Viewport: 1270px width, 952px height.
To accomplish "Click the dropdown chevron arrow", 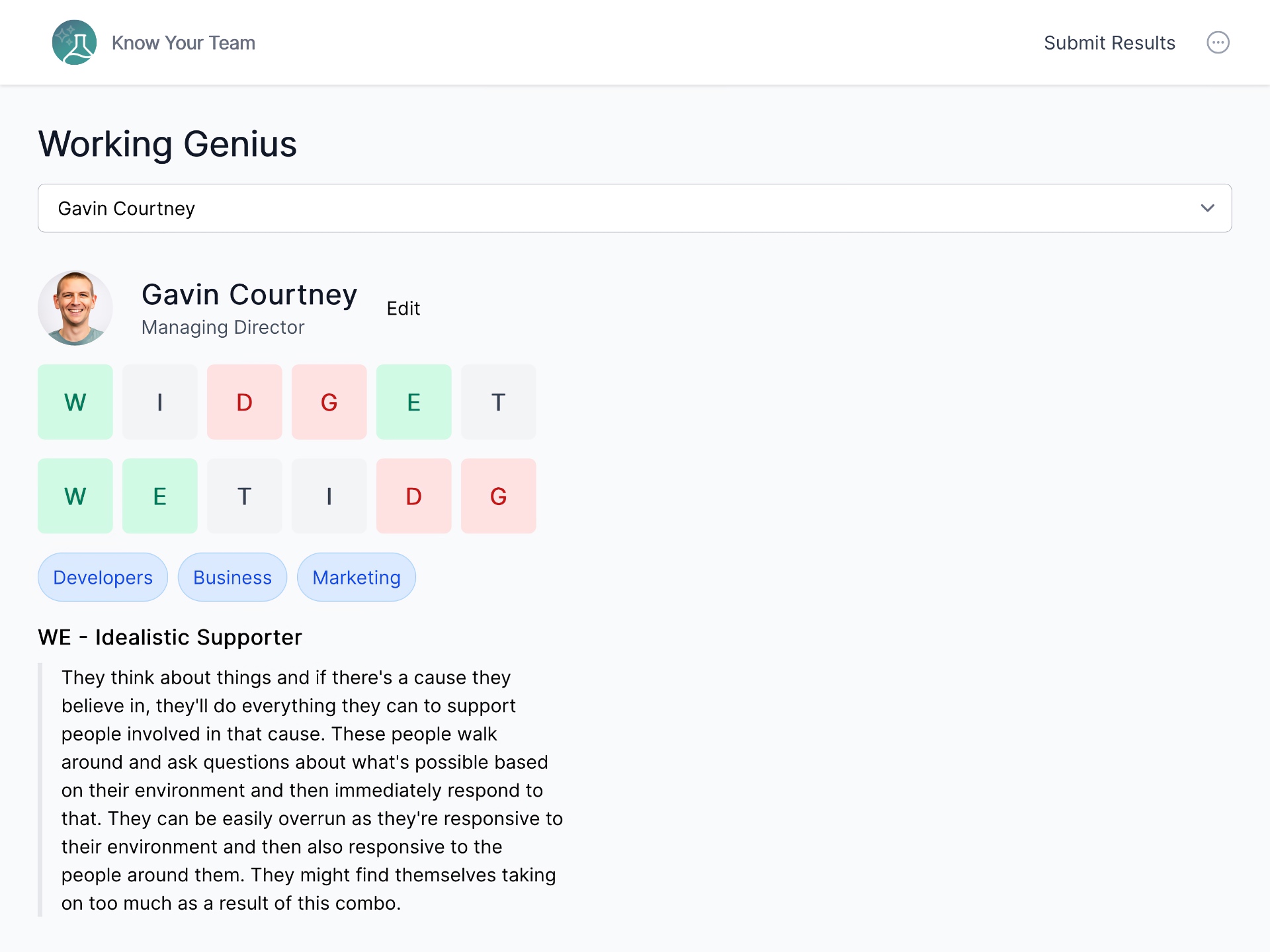I will pos(1207,208).
